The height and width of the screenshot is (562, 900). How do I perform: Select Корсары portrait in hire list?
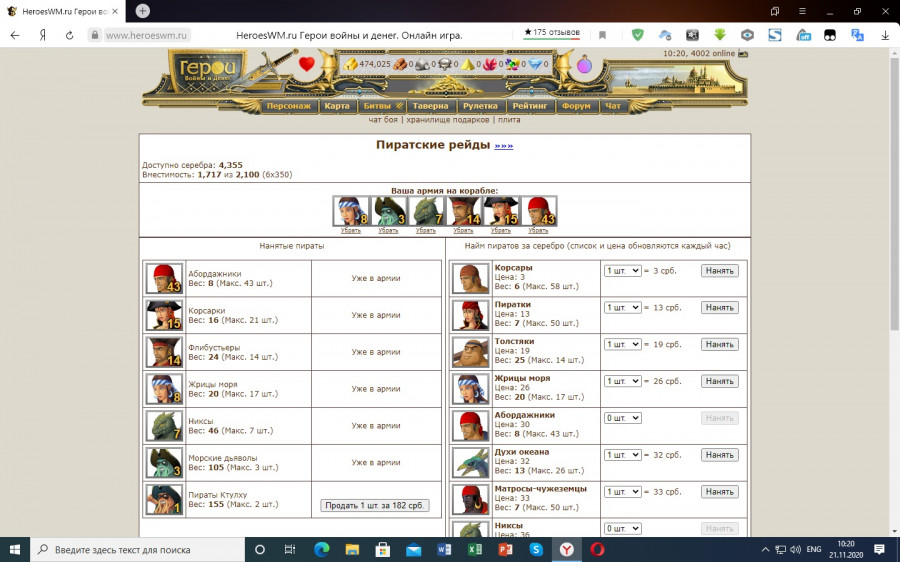point(471,278)
